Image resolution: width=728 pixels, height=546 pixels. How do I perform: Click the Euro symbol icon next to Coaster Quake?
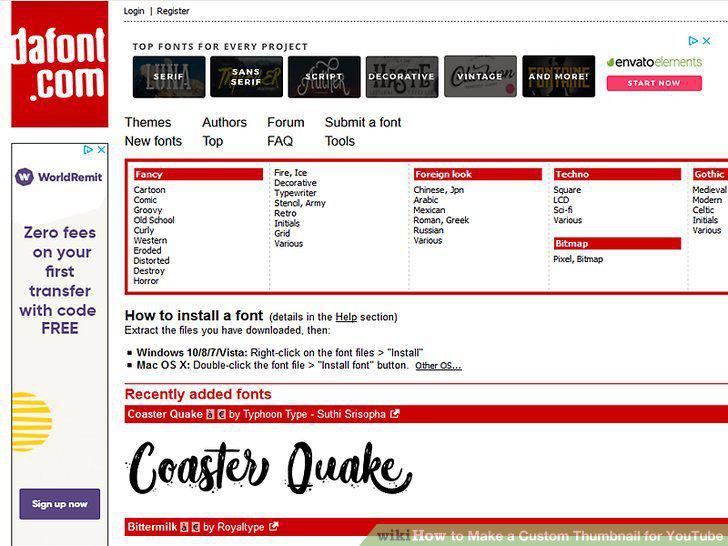coord(221,414)
